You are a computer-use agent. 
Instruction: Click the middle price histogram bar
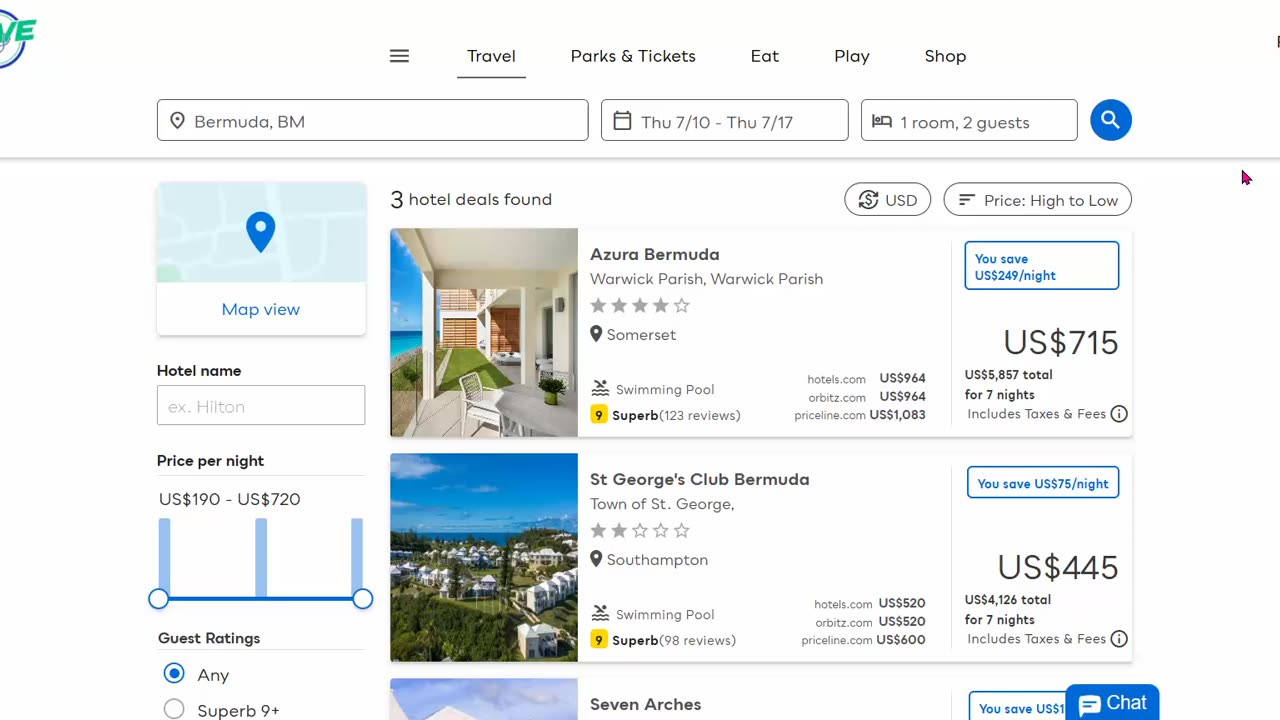pos(261,557)
